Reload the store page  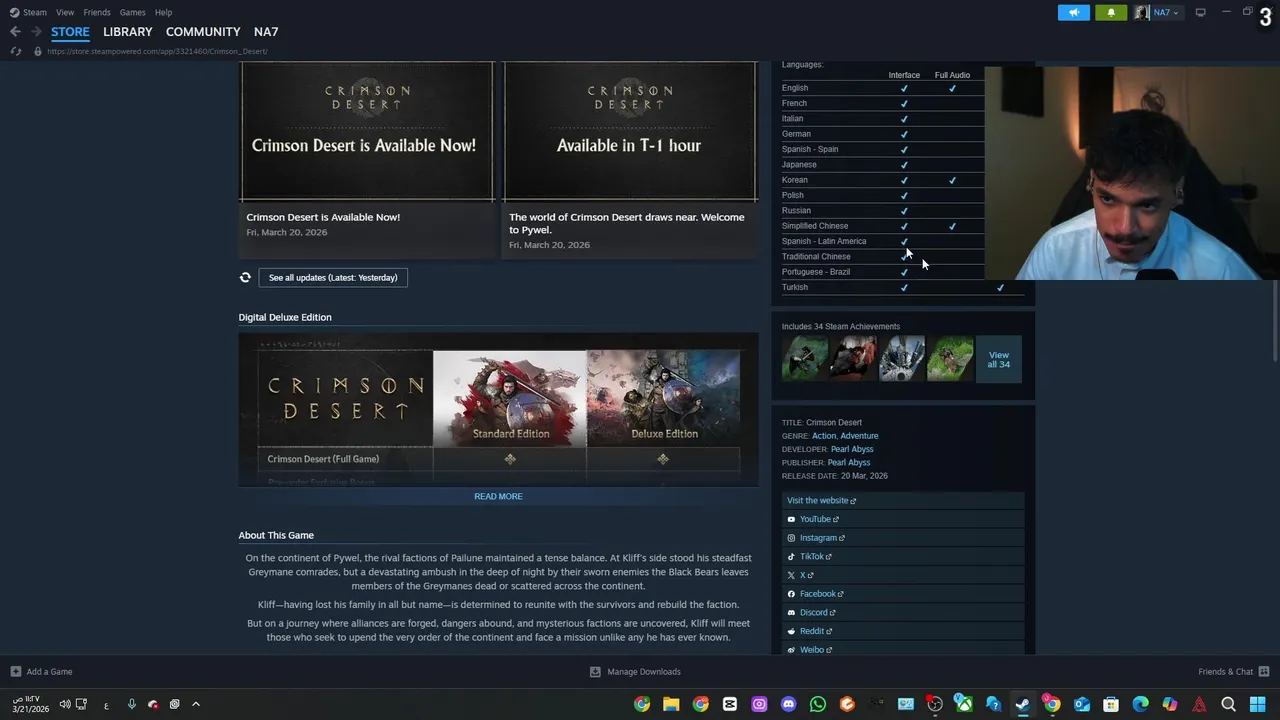[15, 51]
